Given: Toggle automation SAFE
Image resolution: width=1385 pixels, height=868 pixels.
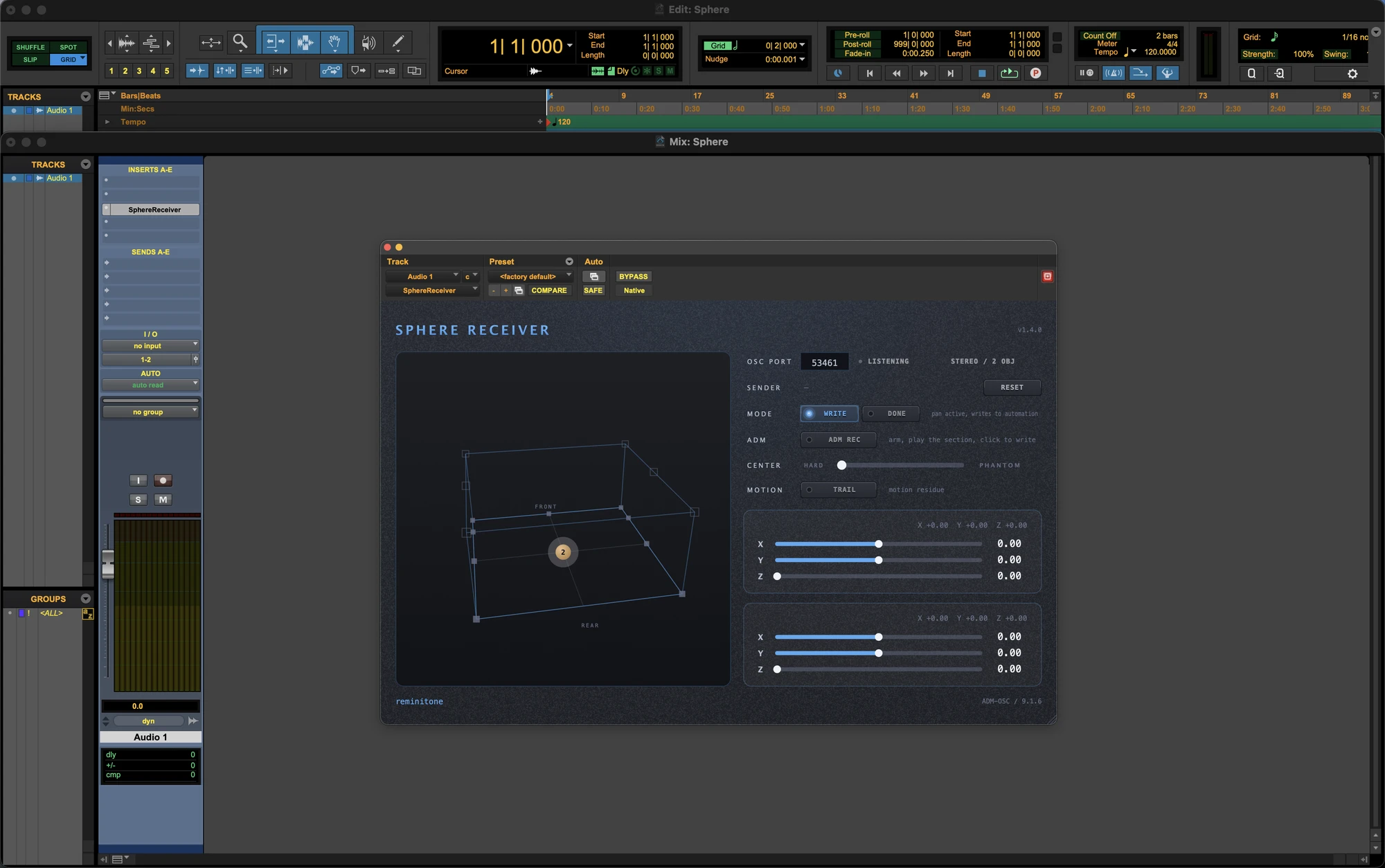Looking at the screenshot, I should click(593, 291).
